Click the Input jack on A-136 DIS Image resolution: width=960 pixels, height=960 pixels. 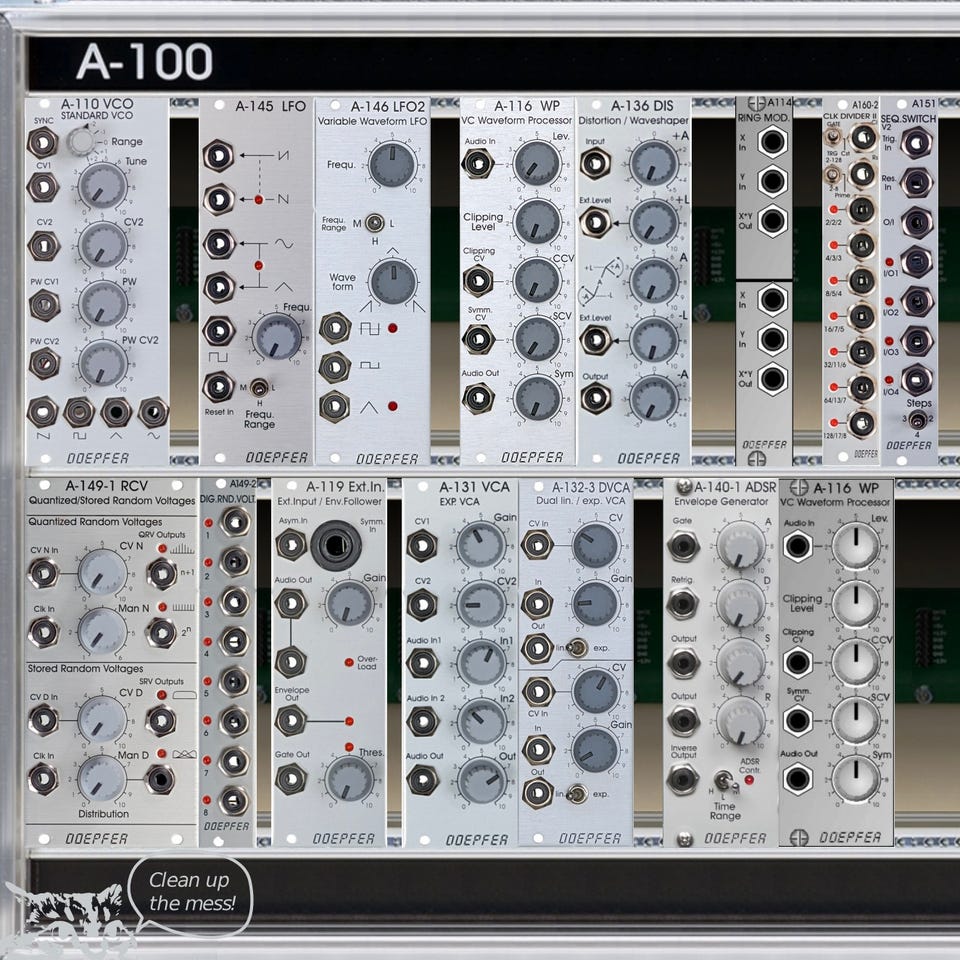point(595,163)
